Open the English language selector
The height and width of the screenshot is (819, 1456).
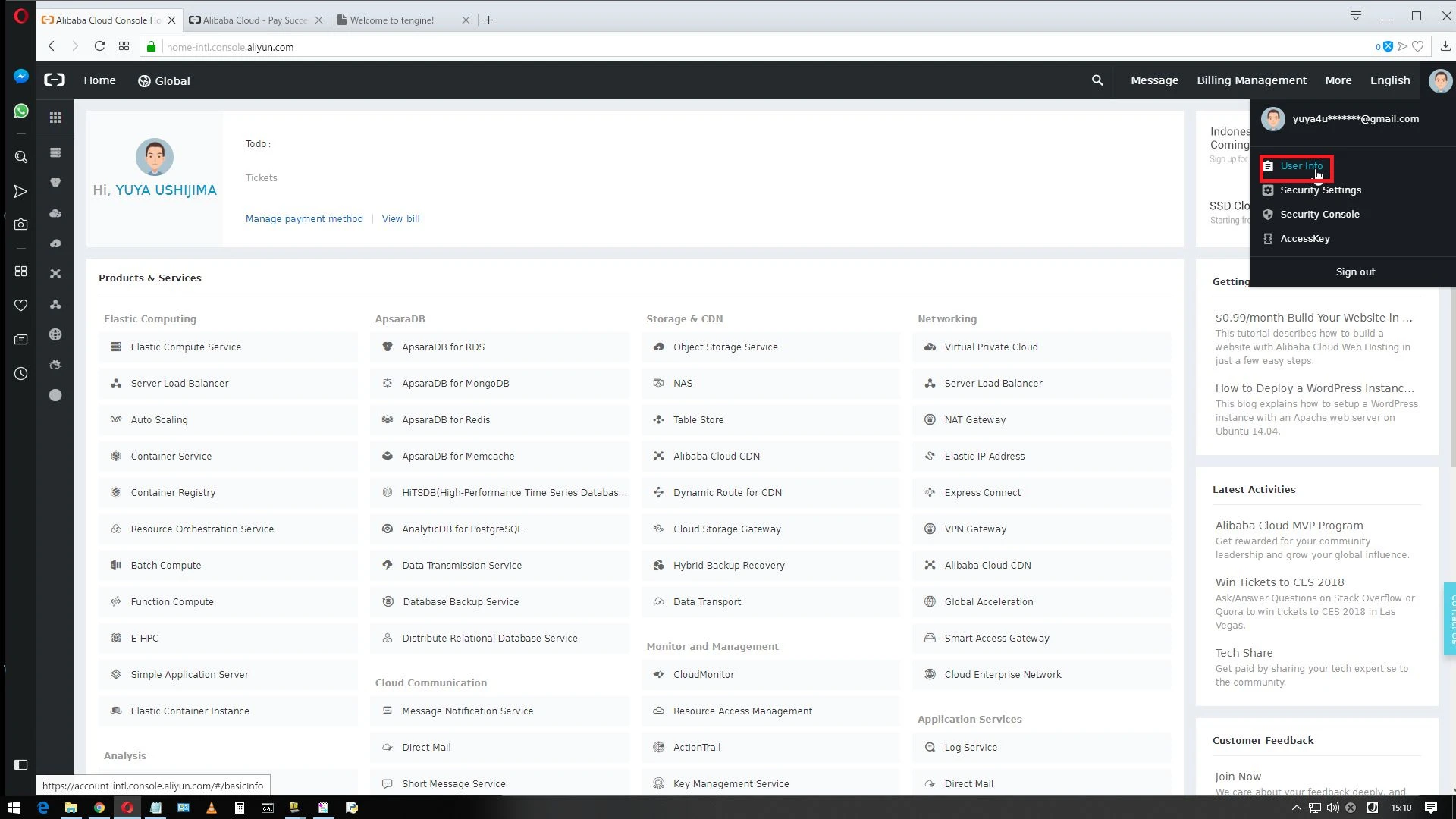(x=1390, y=80)
